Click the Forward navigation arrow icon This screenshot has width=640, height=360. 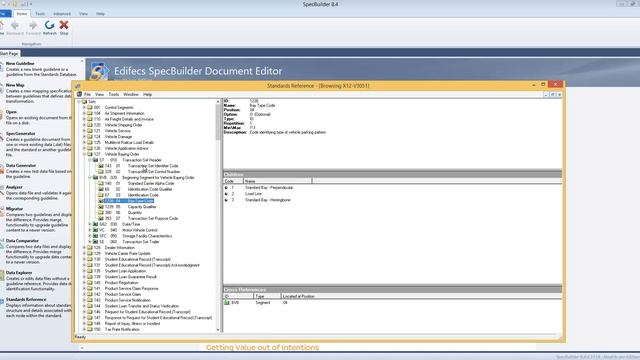coord(33,25)
